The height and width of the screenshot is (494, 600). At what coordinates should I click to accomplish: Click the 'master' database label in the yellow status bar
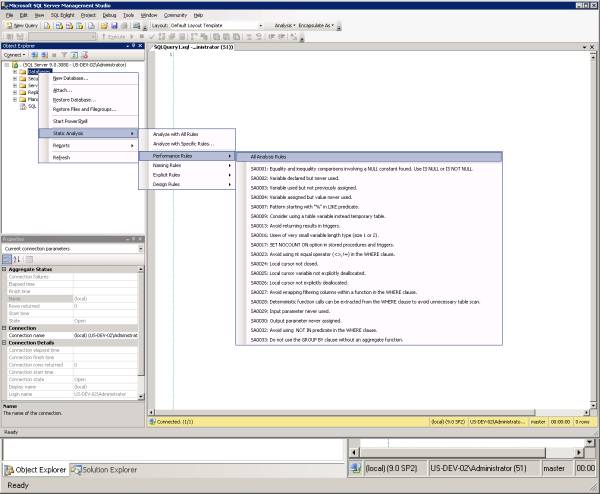click(538, 422)
